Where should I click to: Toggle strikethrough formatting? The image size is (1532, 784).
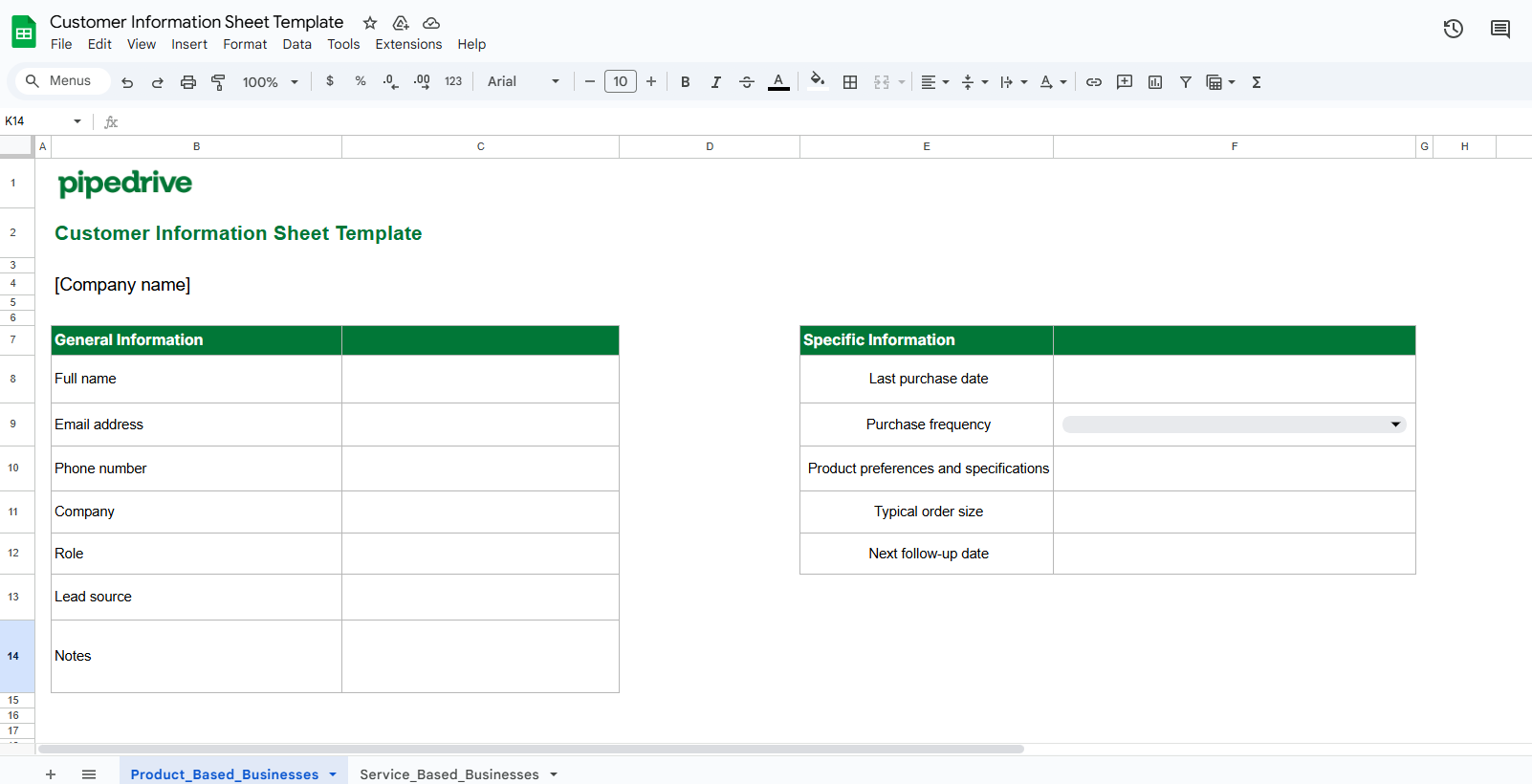tap(747, 82)
